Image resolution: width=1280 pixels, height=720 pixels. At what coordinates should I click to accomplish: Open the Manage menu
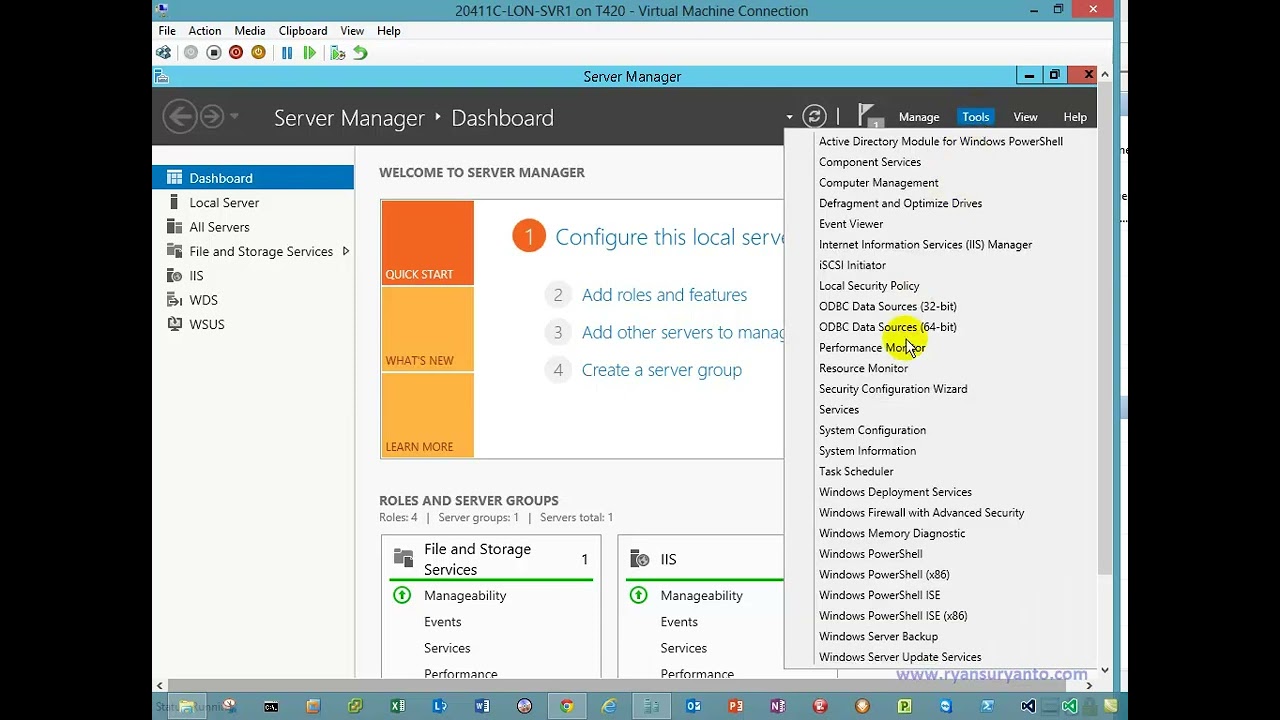coord(919,117)
